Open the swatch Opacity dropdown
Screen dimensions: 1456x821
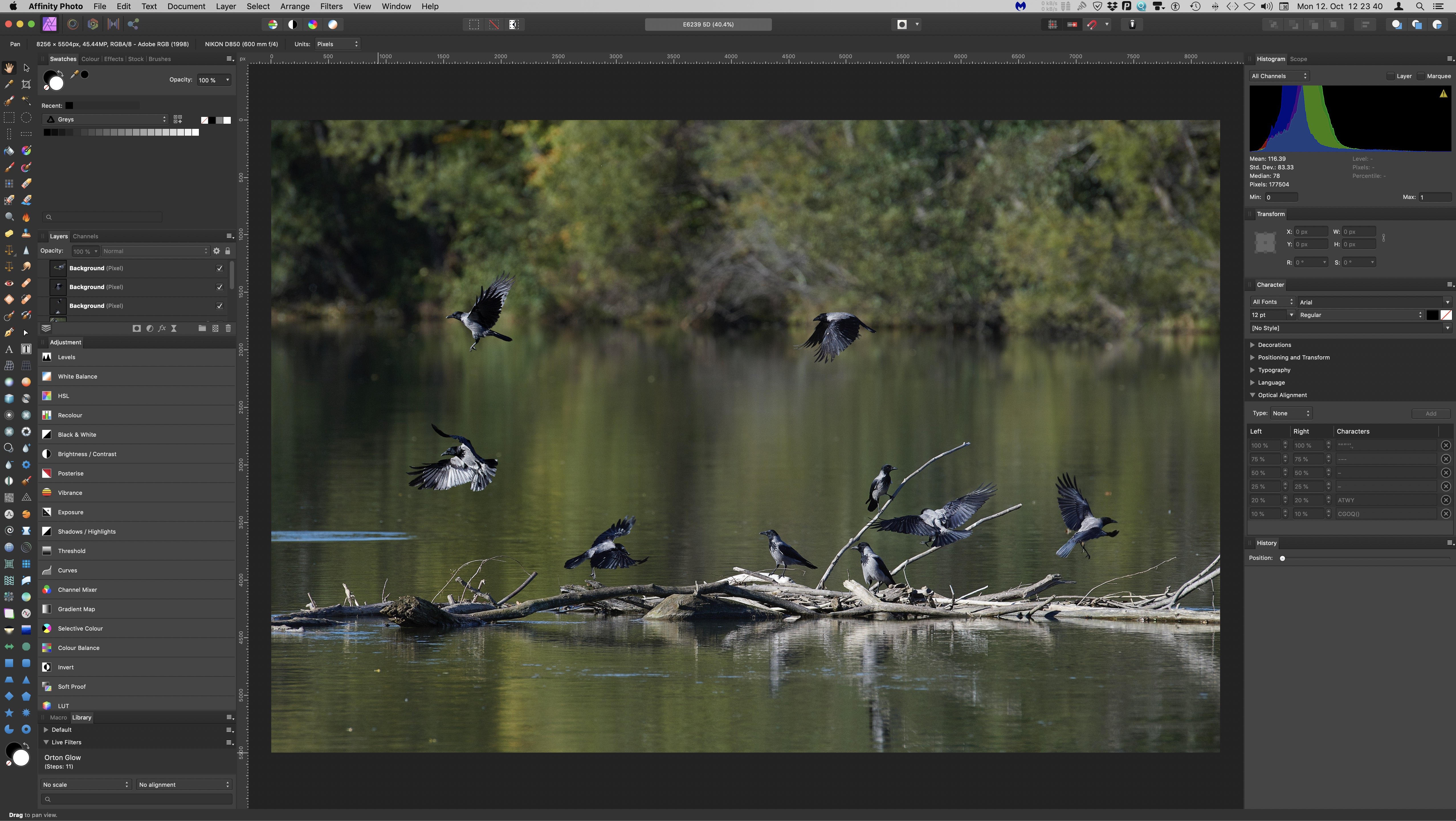214,80
